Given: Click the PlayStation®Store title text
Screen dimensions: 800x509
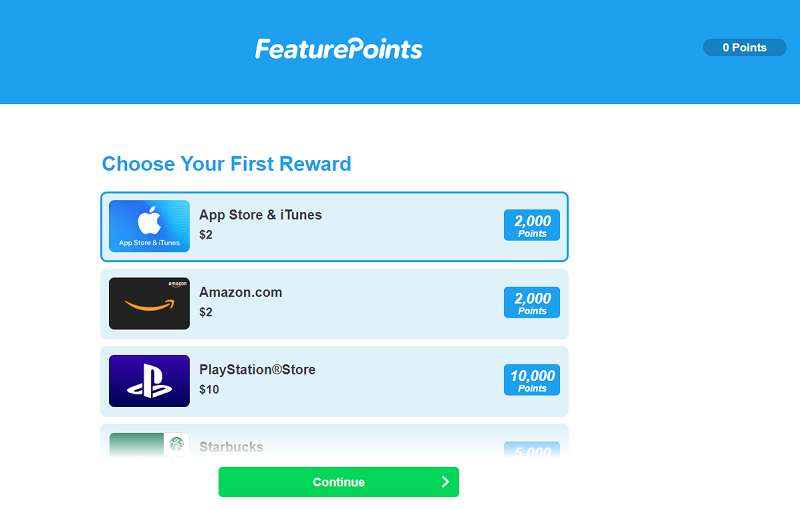Looking at the screenshot, I should (257, 370).
